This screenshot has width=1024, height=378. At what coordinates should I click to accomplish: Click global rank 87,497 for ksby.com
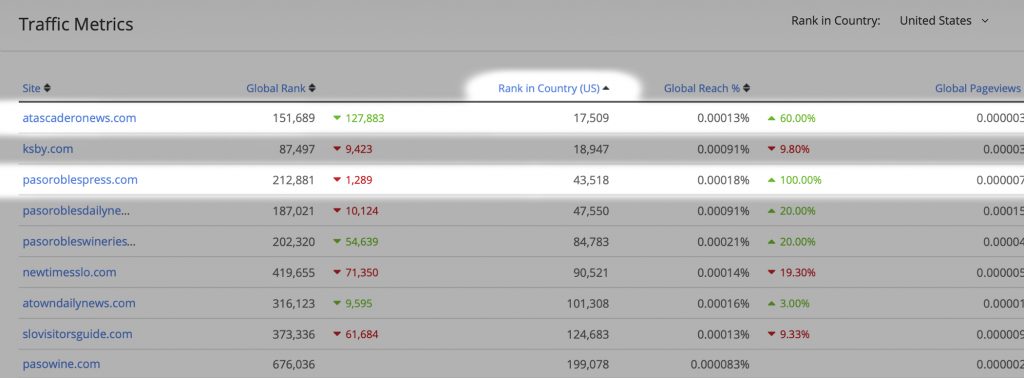pyautogui.click(x=297, y=149)
